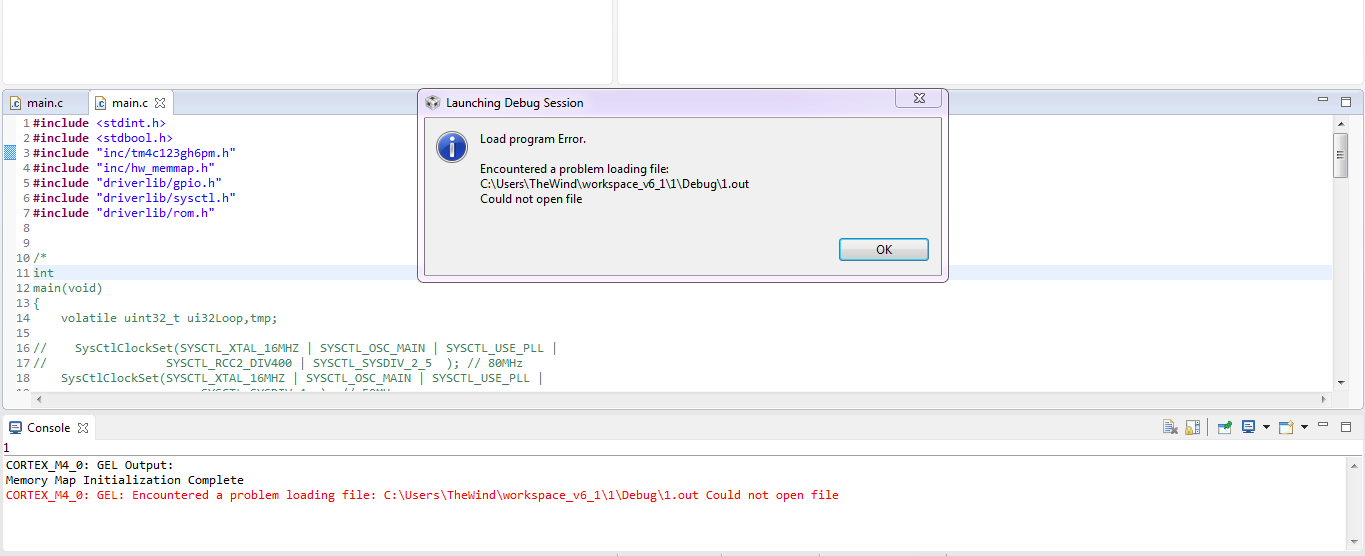Screen dimensions: 1365x556
Task: Select the Console tab
Action: pyautogui.click(x=48, y=428)
